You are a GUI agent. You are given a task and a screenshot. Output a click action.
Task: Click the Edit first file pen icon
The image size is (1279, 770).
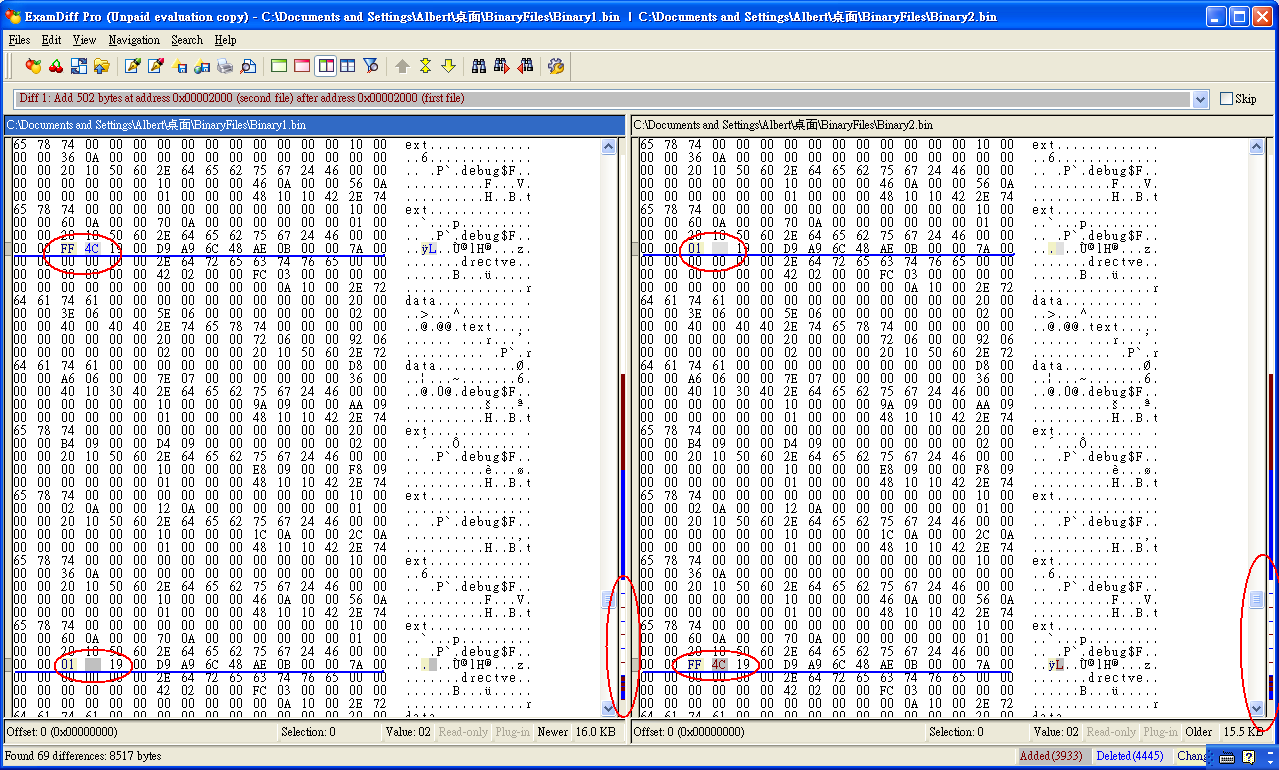pos(132,66)
